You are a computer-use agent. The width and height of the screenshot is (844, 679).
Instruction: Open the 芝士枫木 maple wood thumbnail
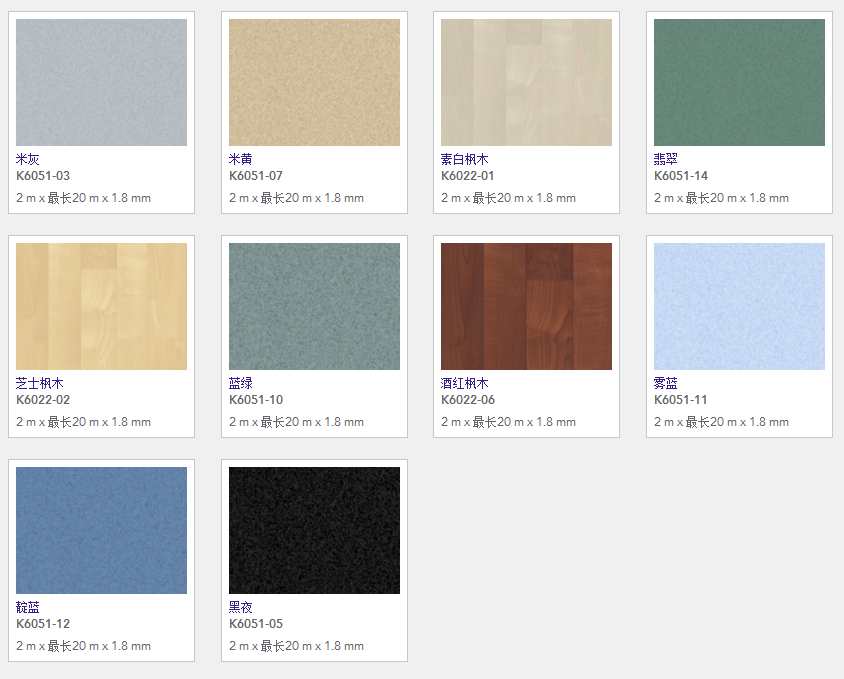(x=101, y=306)
